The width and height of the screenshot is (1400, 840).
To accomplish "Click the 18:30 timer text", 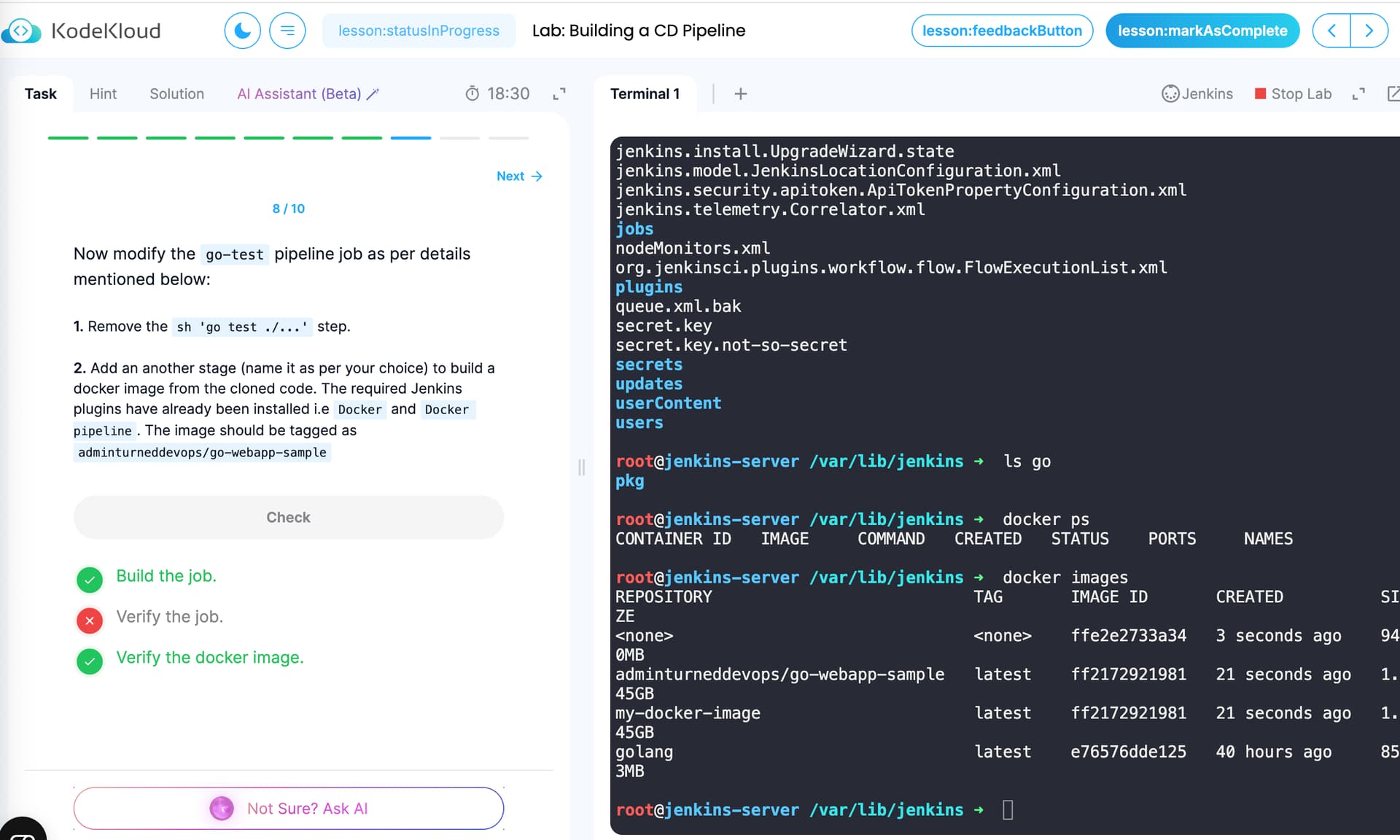I will (x=508, y=93).
